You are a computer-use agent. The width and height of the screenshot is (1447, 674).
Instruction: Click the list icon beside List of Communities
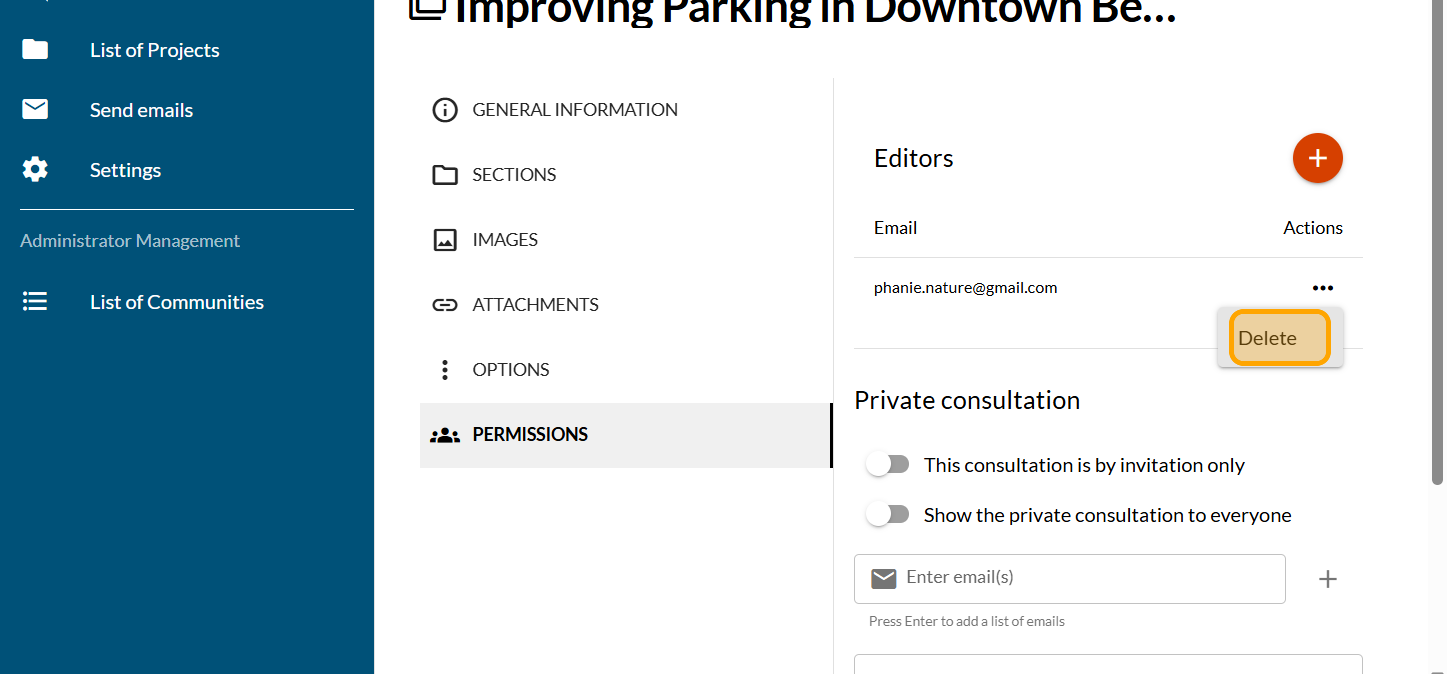tap(35, 302)
